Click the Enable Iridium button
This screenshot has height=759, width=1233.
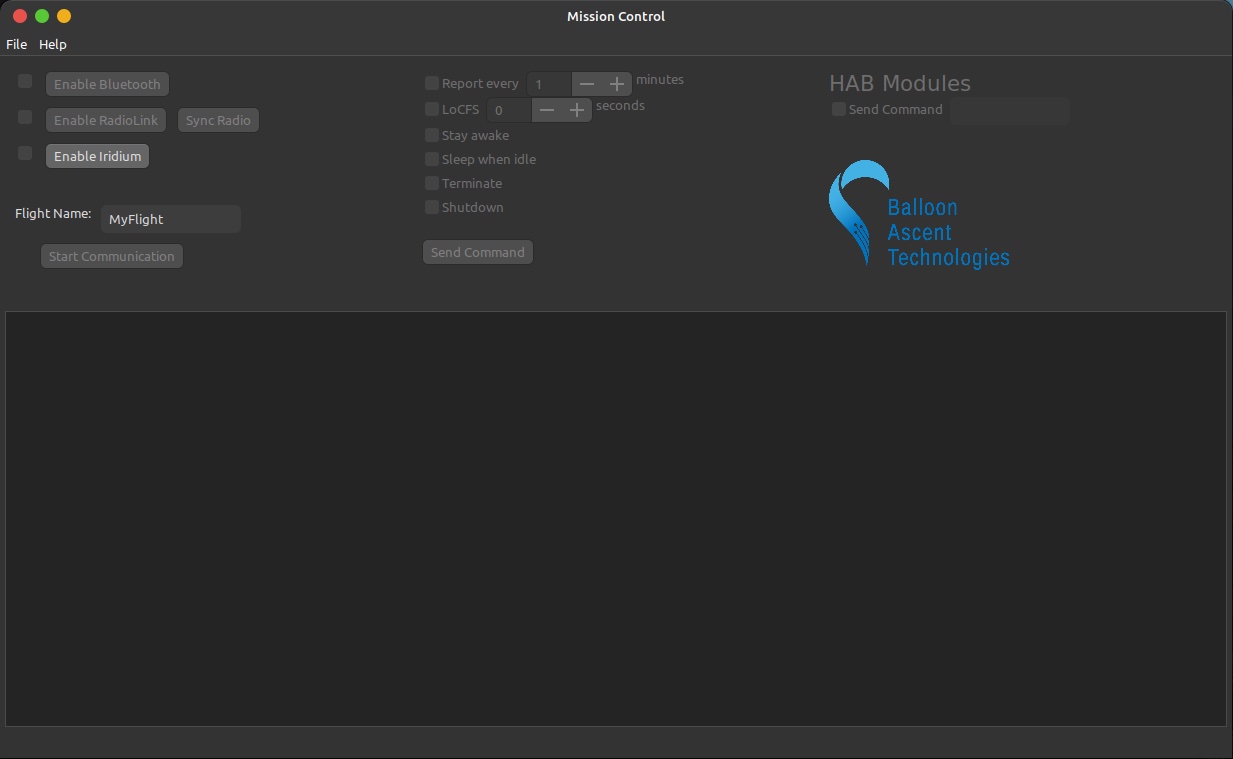coord(97,156)
